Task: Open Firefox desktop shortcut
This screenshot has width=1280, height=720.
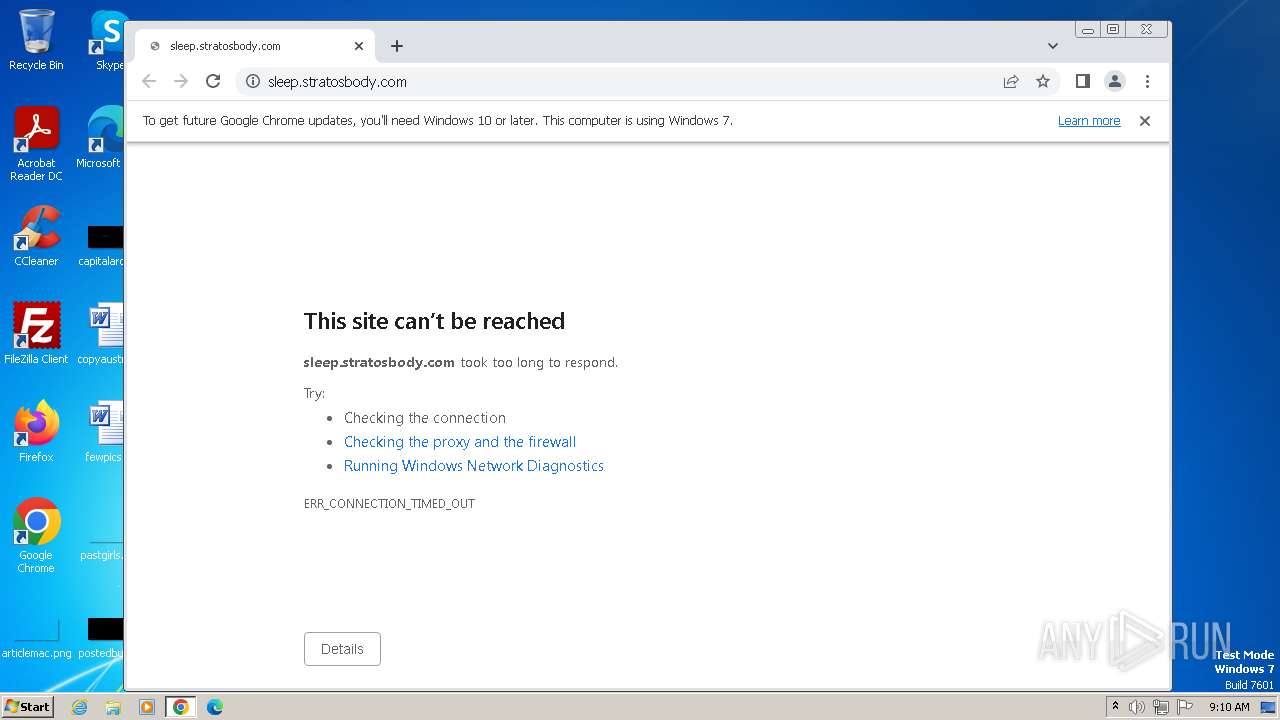Action: [x=36, y=432]
